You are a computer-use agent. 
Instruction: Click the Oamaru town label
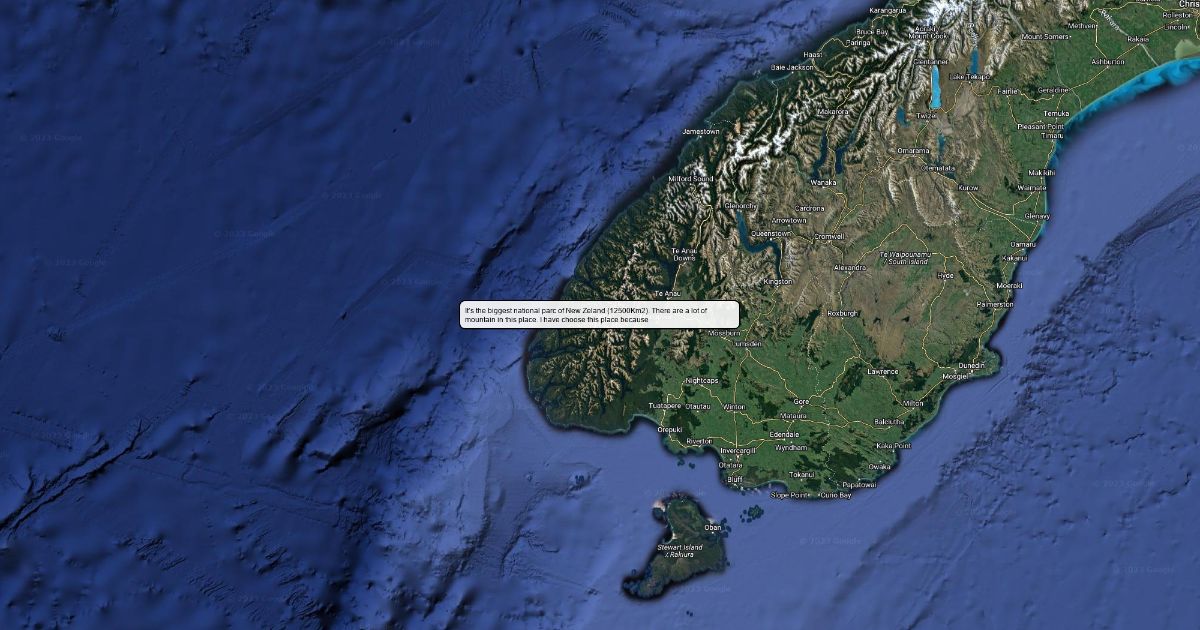coord(1024,244)
